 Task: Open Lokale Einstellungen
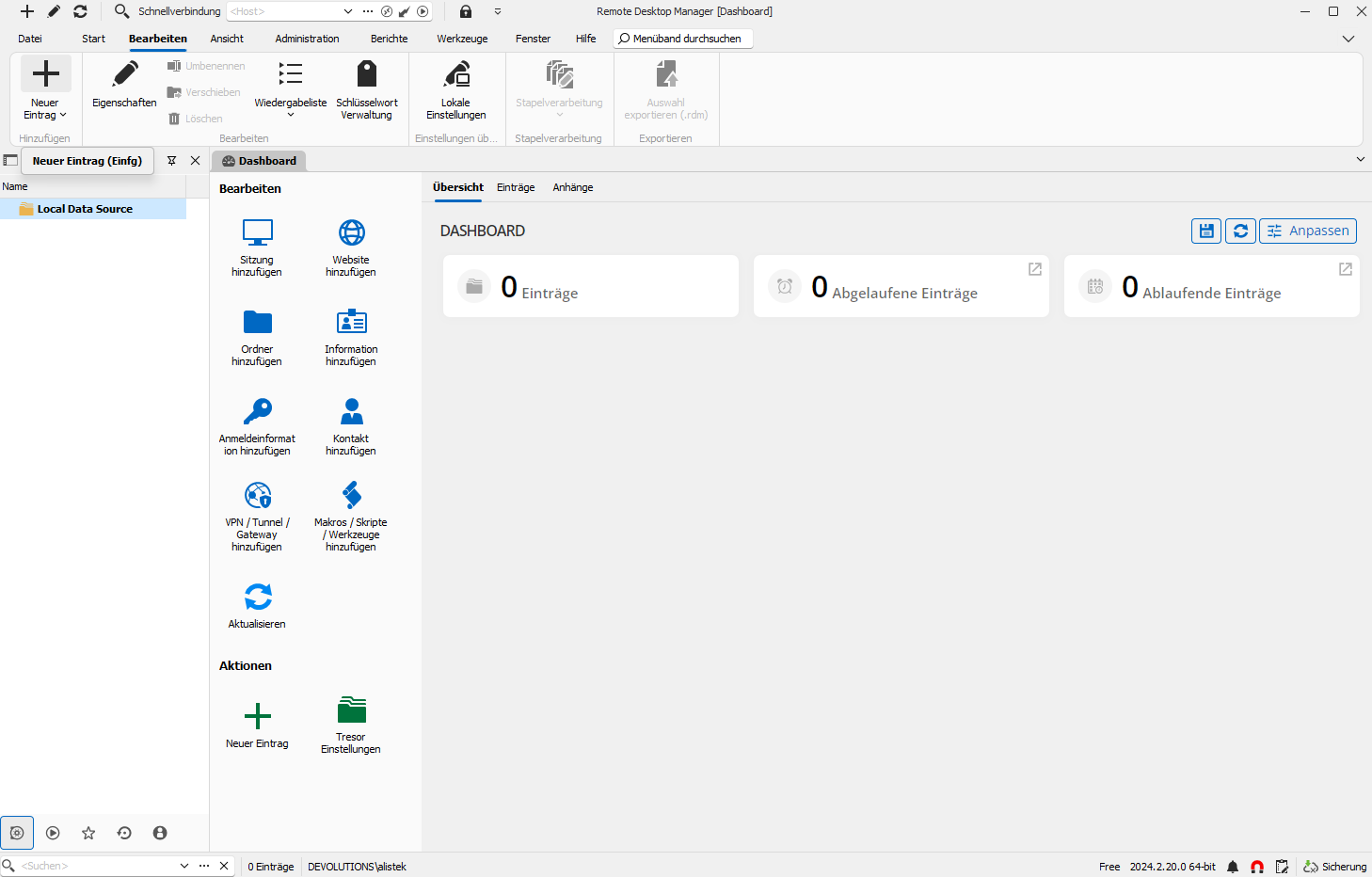tap(456, 89)
